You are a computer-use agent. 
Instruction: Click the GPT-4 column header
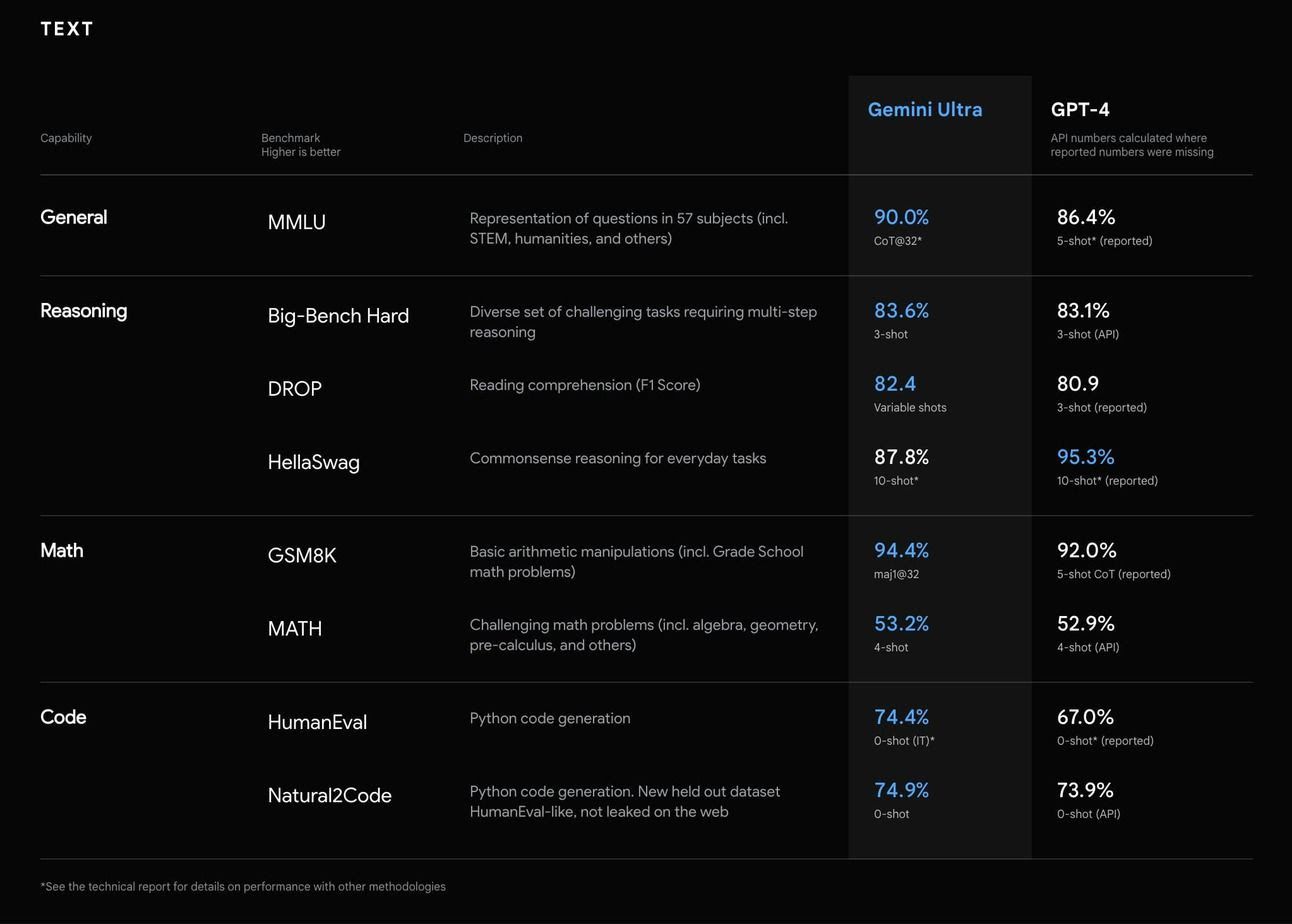pyautogui.click(x=1080, y=110)
